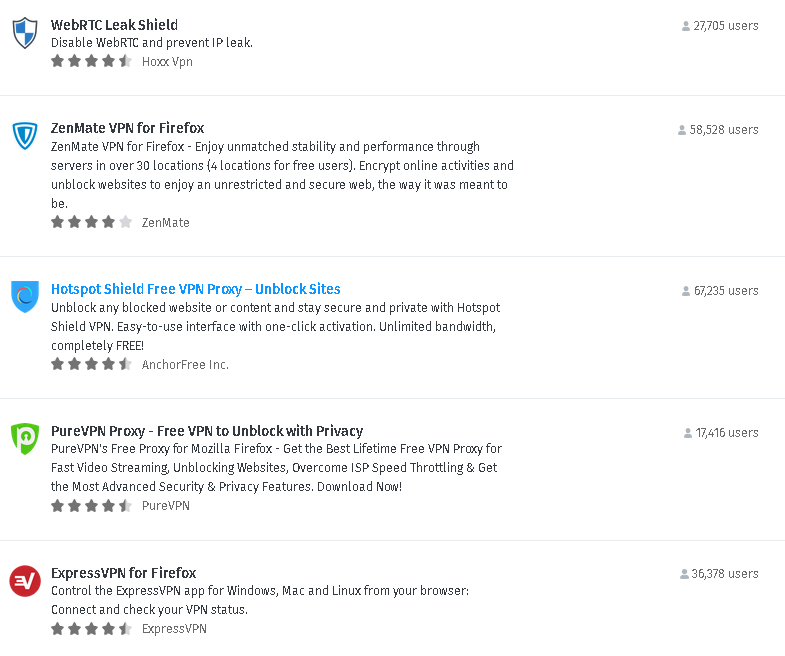This screenshot has width=785, height=656.
Task: Click user icon beside 36,378 users
Action: 684,574
